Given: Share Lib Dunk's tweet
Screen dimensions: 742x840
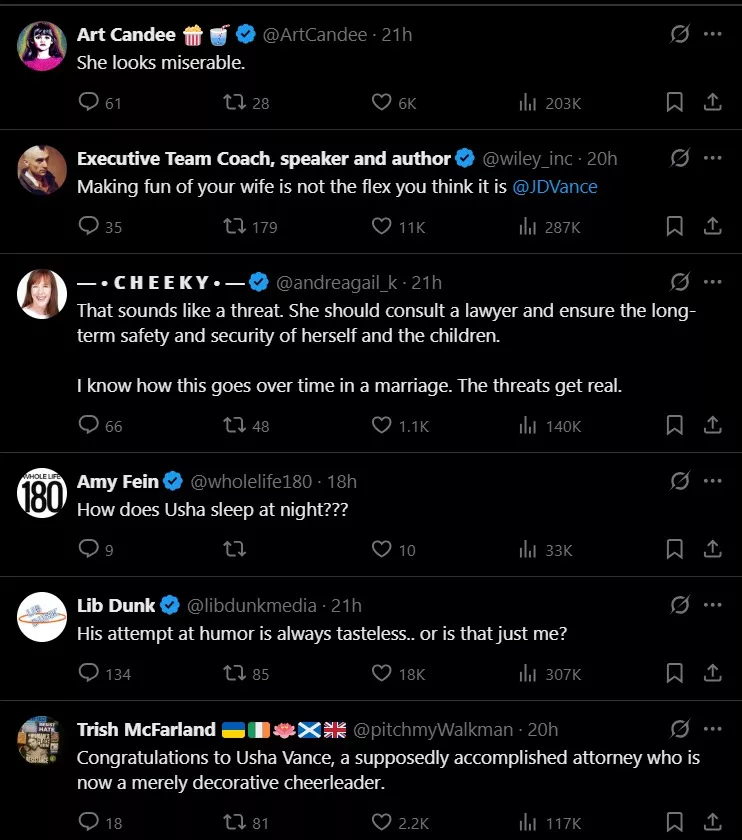Looking at the screenshot, I should click(712, 673).
